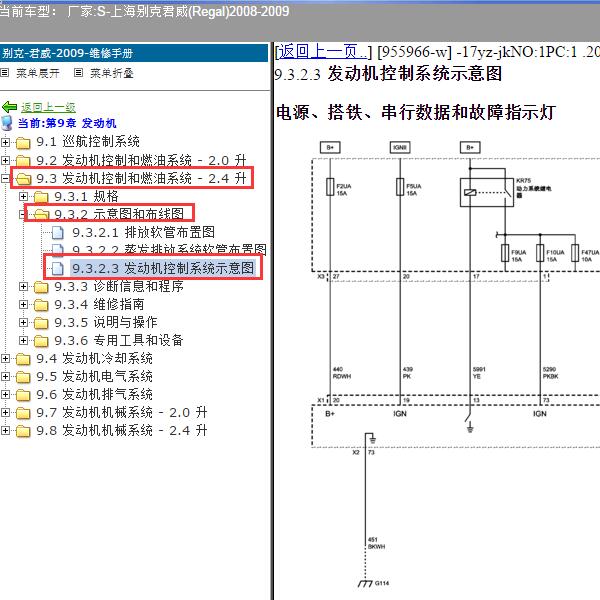Select 9.4 发动机冷却系统 tree item
Image resolution: width=600 pixels, height=600 pixels.
[94, 358]
